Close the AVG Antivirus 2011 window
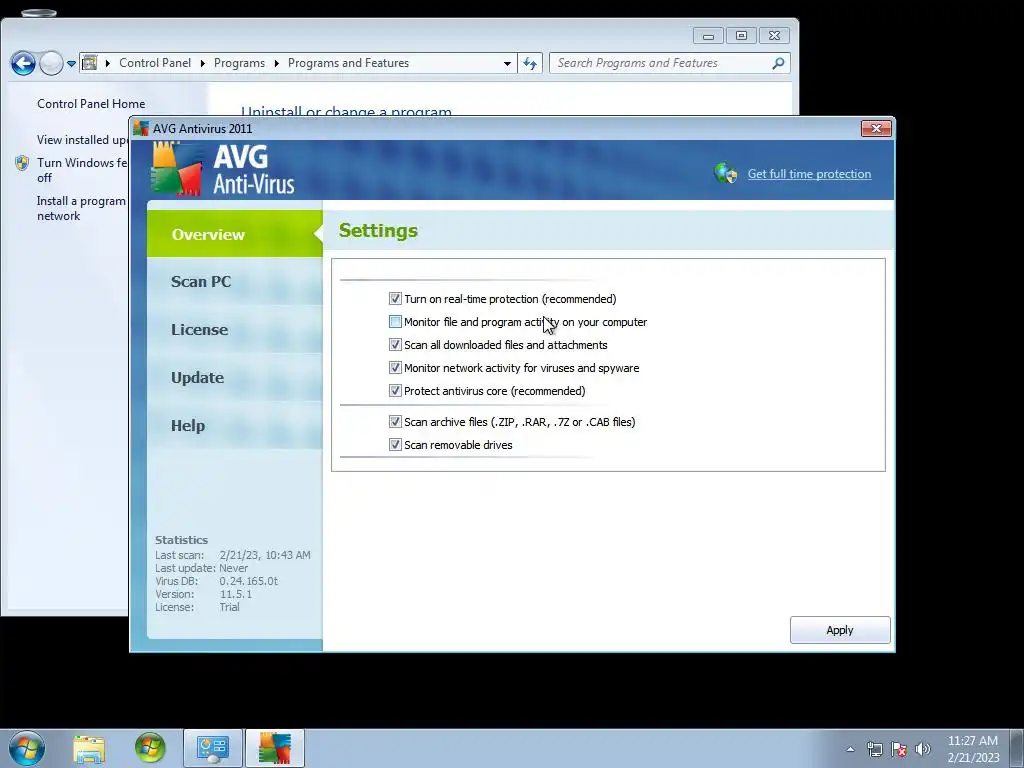The image size is (1024, 768). coord(876,129)
